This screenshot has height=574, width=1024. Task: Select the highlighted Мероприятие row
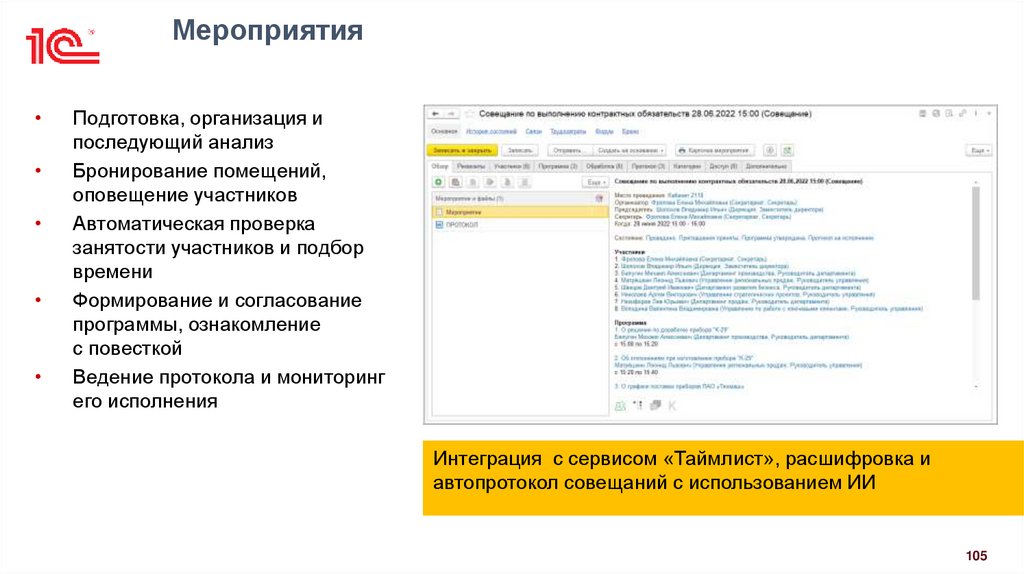click(x=520, y=212)
